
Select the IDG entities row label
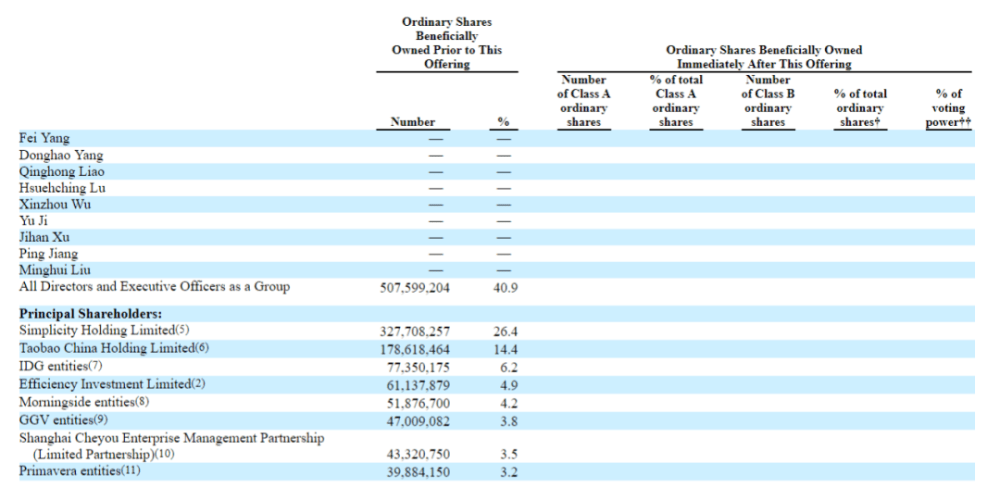click(x=60, y=366)
